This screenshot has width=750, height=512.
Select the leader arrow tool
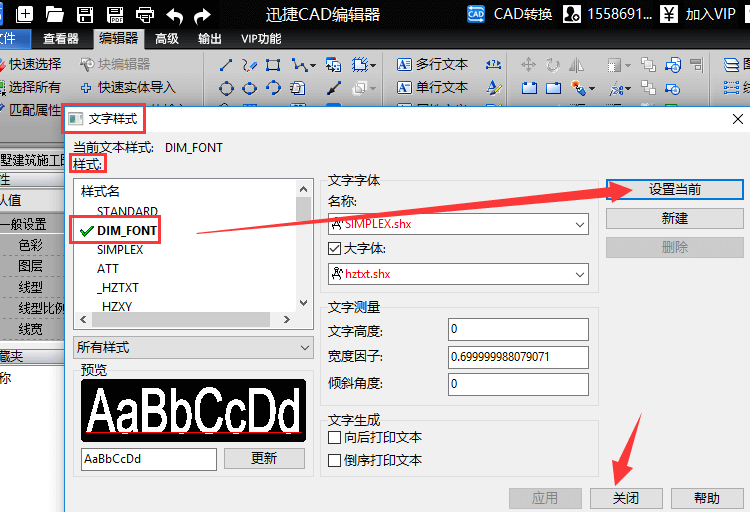click(333, 88)
